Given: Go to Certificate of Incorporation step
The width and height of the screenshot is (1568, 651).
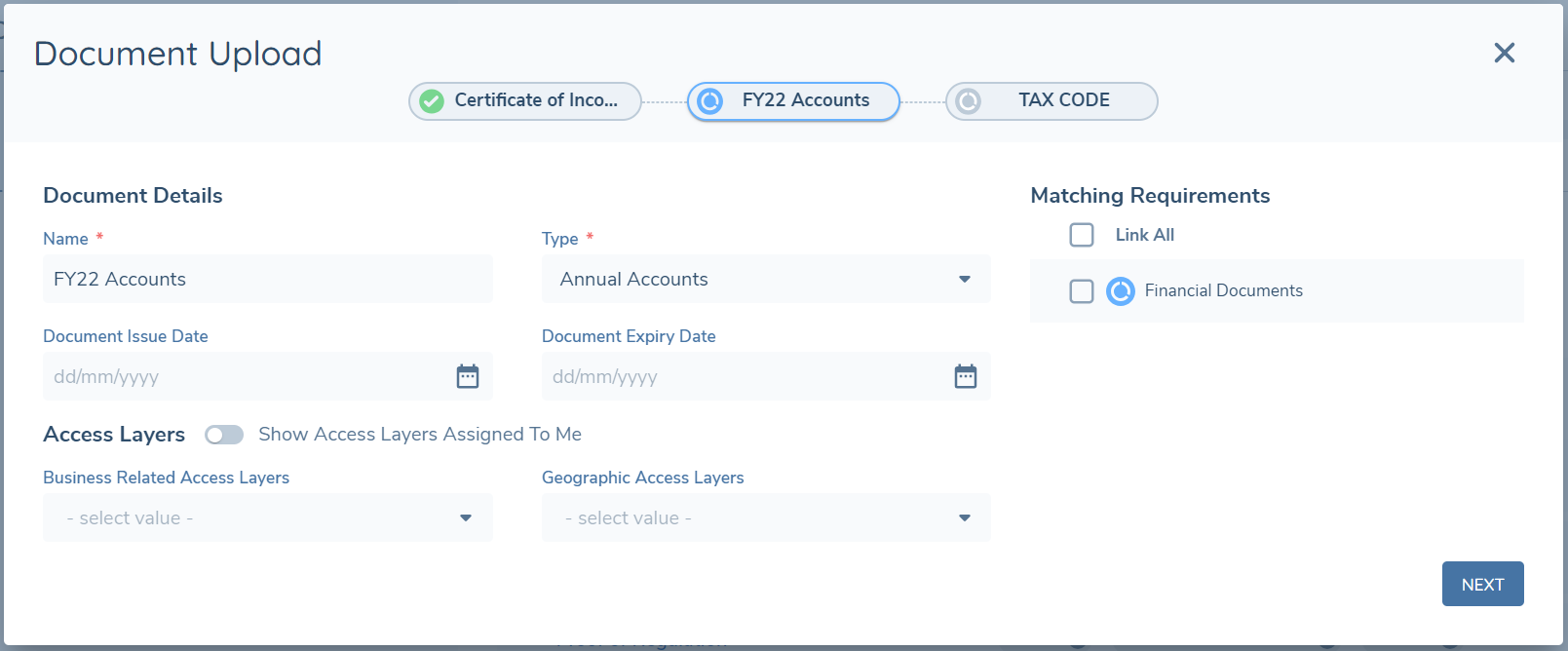Looking at the screenshot, I should pos(535,100).
